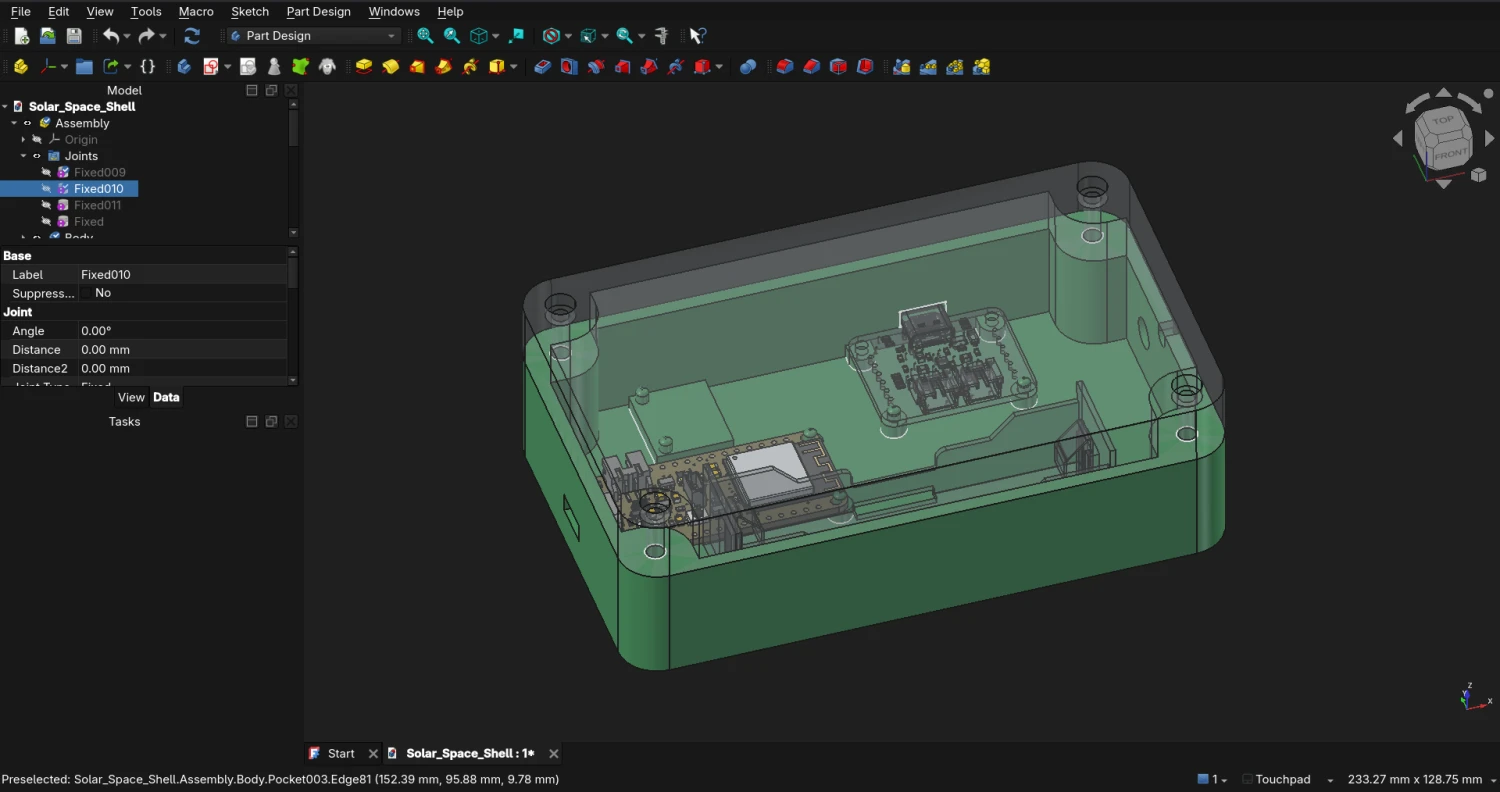The width and height of the screenshot is (1500, 792).
Task: Toggle visibility of Assembly in tree
Action: click(27, 123)
